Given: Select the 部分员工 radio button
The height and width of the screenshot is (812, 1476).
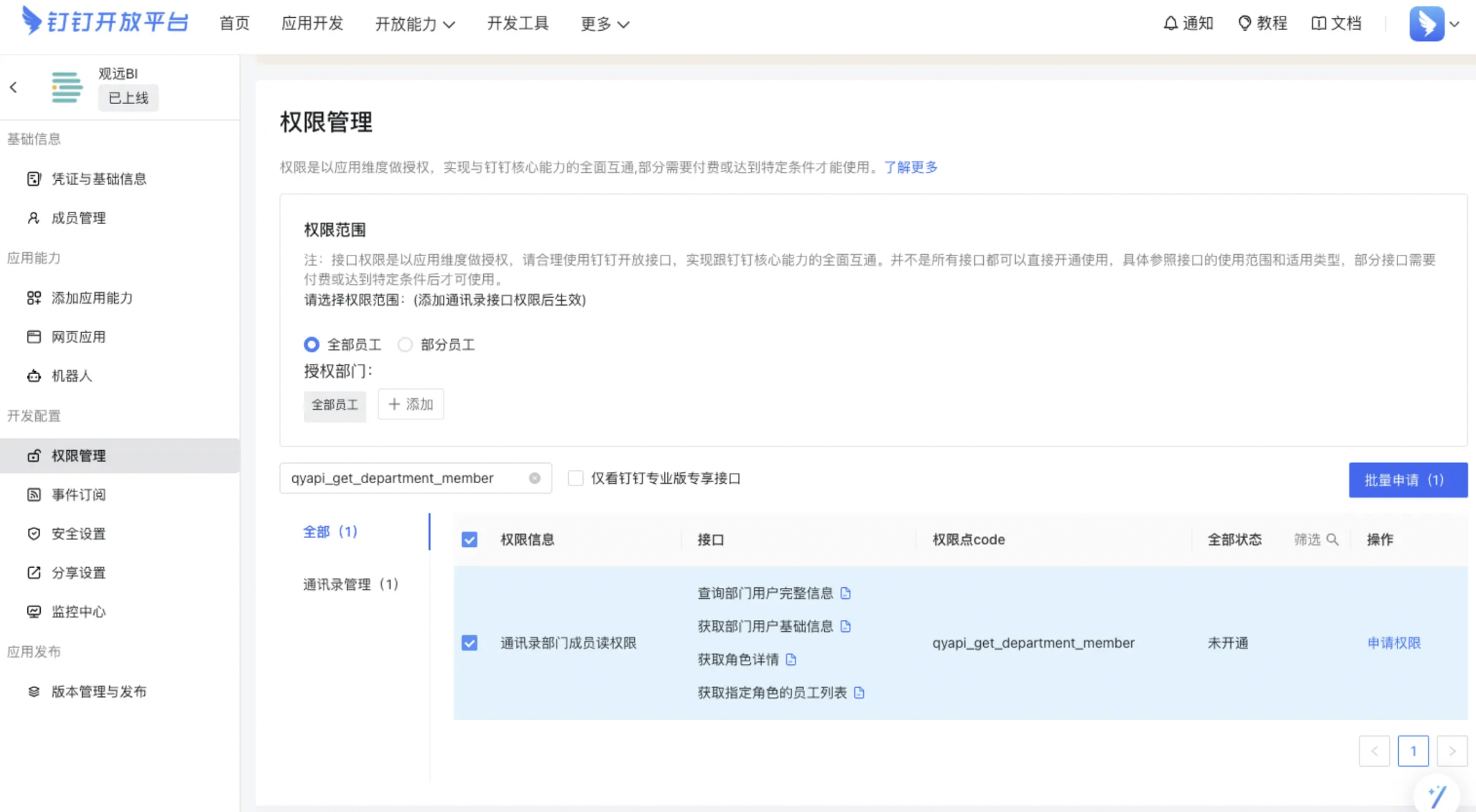Looking at the screenshot, I should click(x=405, y=345).
